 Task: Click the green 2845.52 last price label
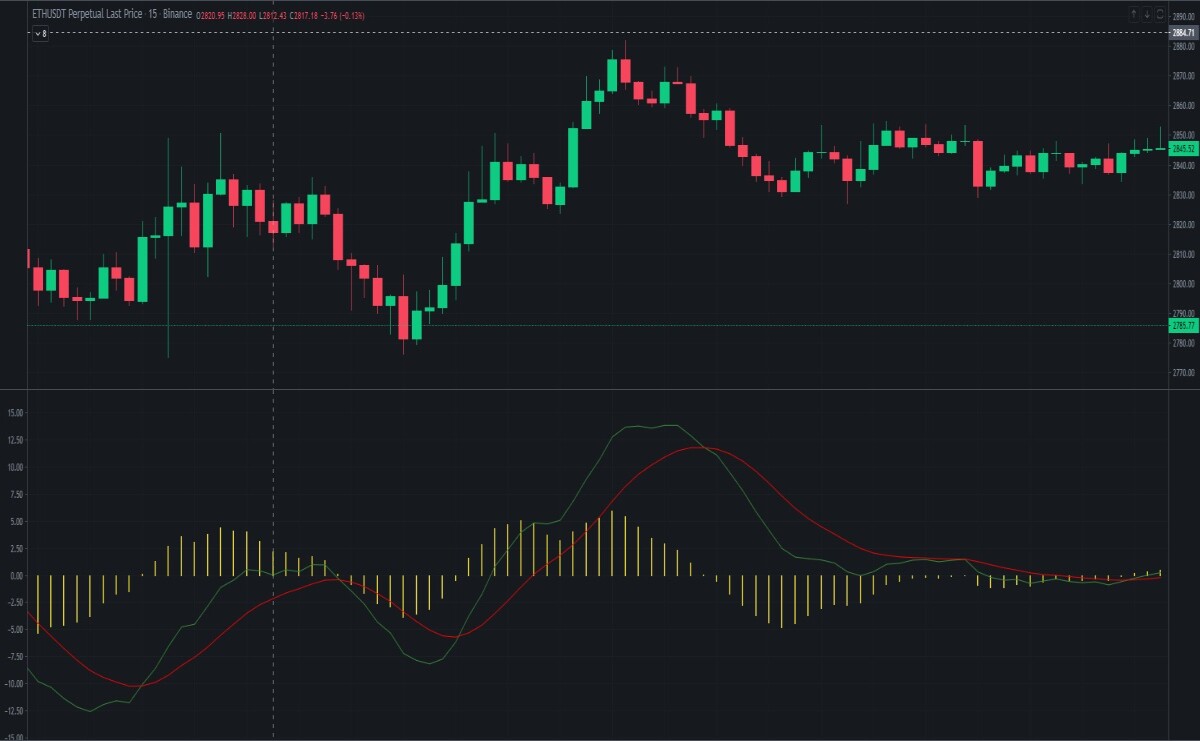1183,149
